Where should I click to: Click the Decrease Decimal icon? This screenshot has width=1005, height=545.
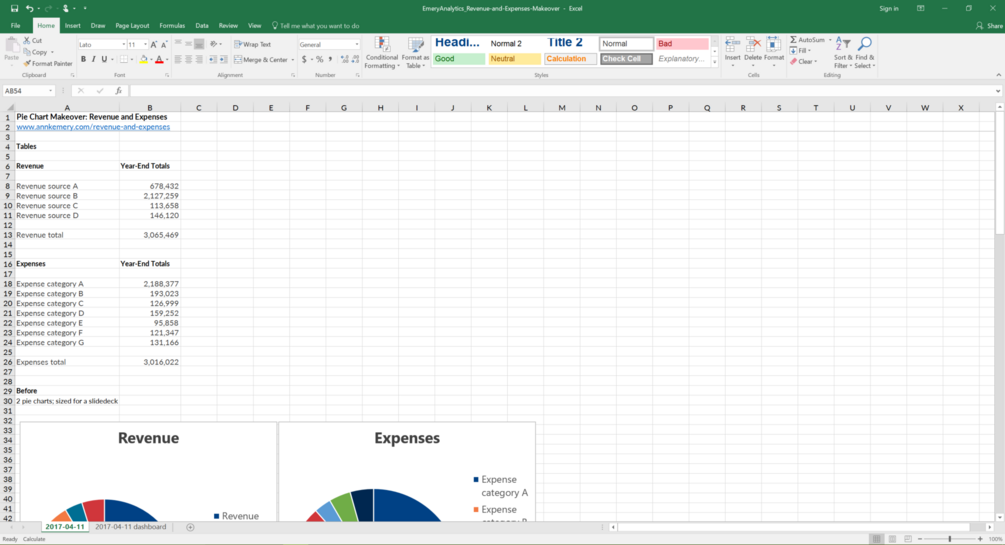355,60
